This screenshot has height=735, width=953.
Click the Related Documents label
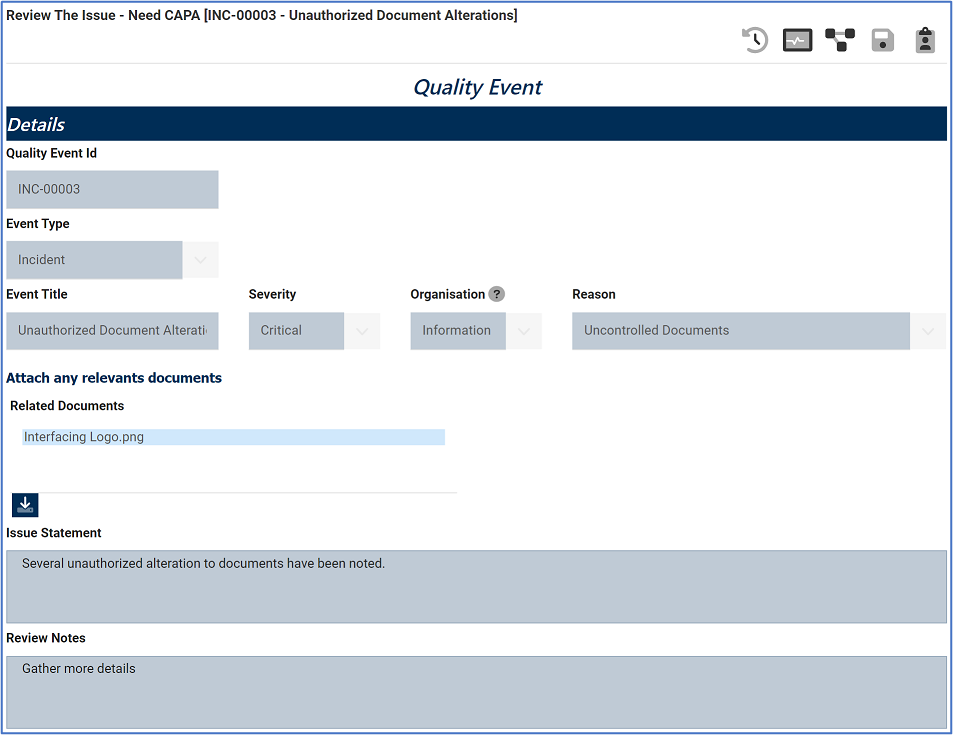[x=67, y=405]
